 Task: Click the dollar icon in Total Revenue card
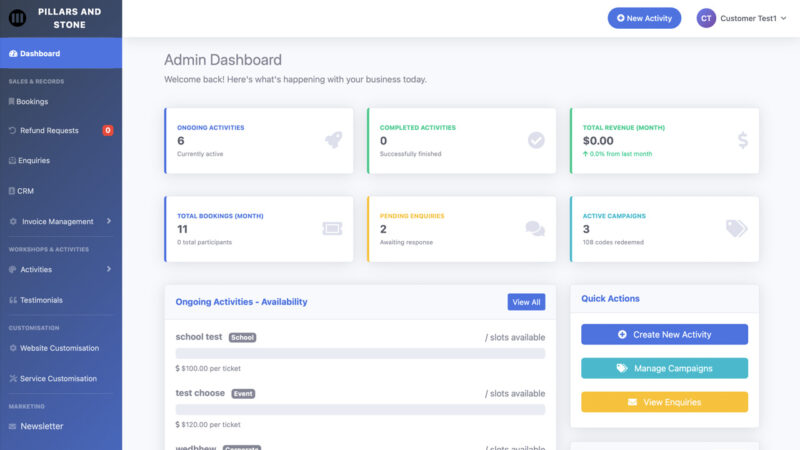tap(742, 141)
